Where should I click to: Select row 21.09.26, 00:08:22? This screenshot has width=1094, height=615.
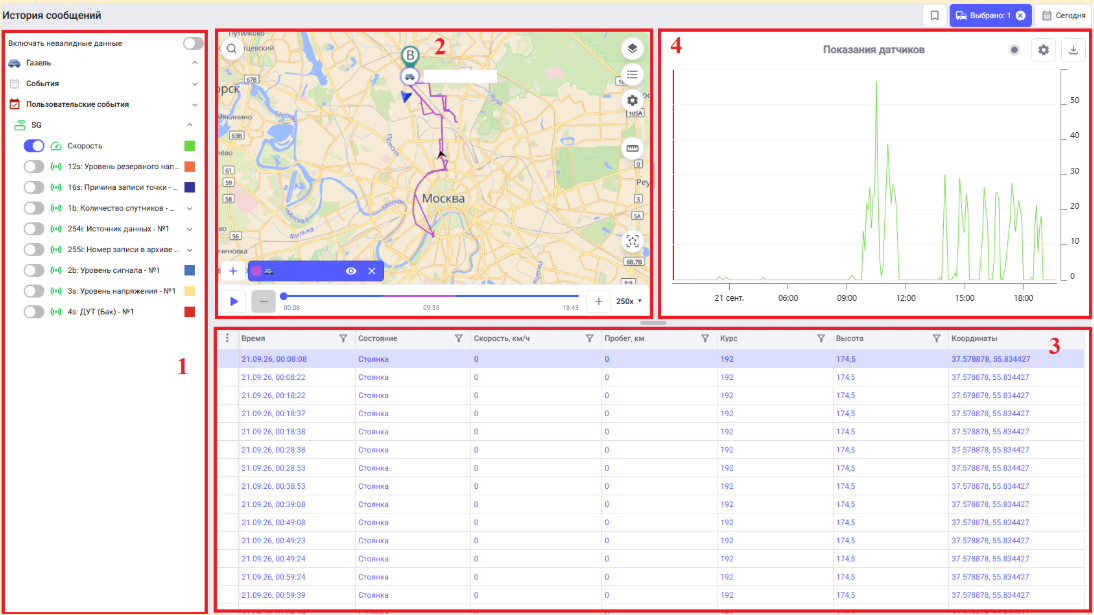coord(650,377)
